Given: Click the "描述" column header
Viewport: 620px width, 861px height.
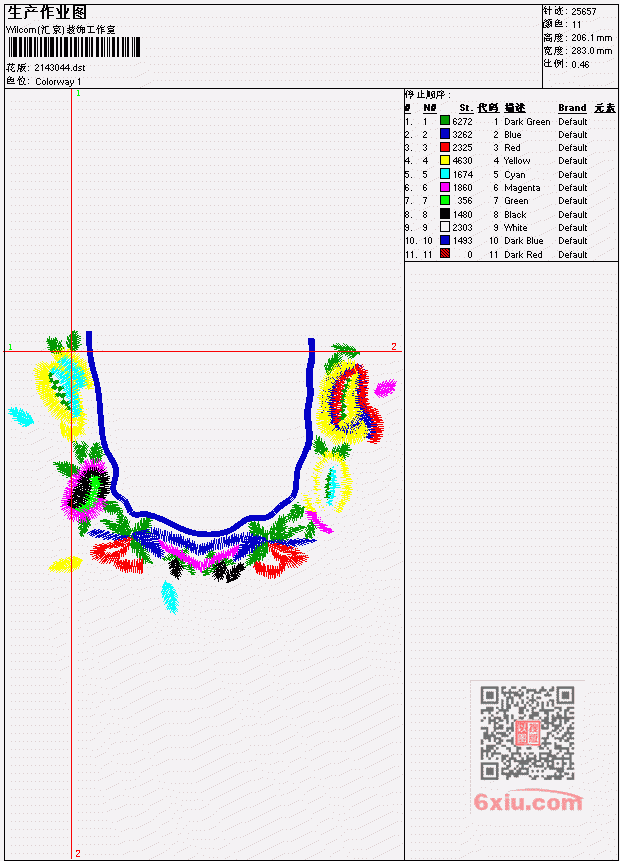Looking at the screenshot, I should (x=515, y=108).
